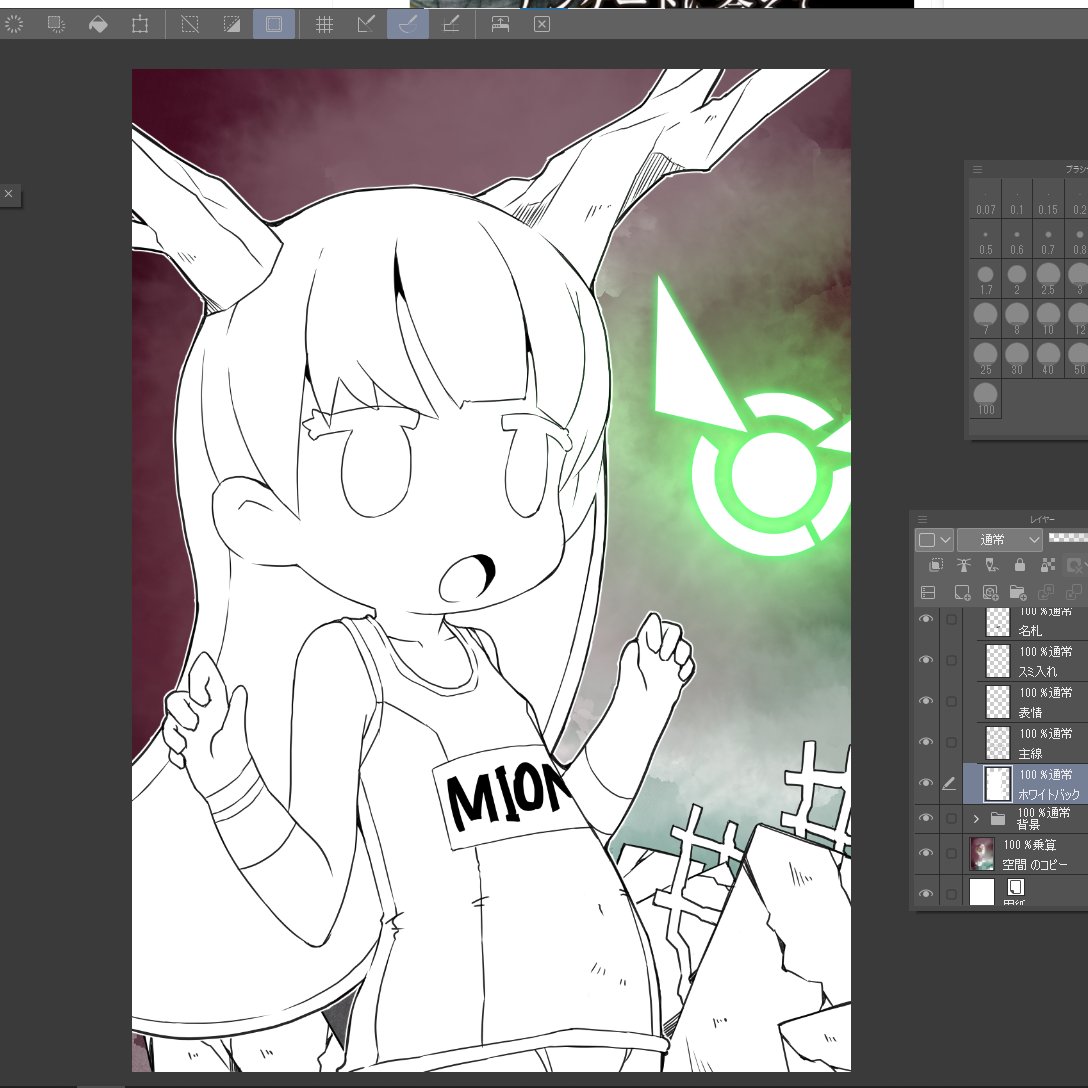Viewport: 1088px width, 1088px height.
Task: Create a New Vector Layer icon
Action: [x=990, y=593]
